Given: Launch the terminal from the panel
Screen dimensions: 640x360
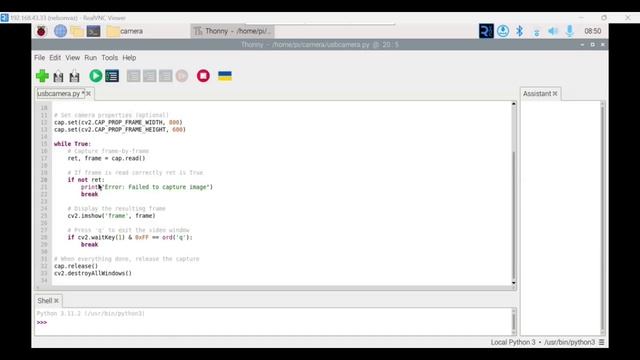Looking at the screenshot, I should point(93,31).
